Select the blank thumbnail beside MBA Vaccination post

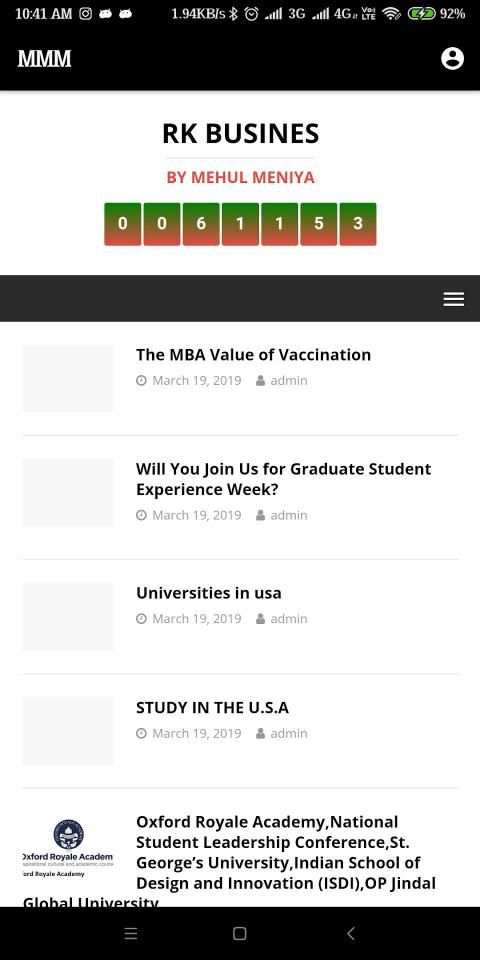click(68, 378)
